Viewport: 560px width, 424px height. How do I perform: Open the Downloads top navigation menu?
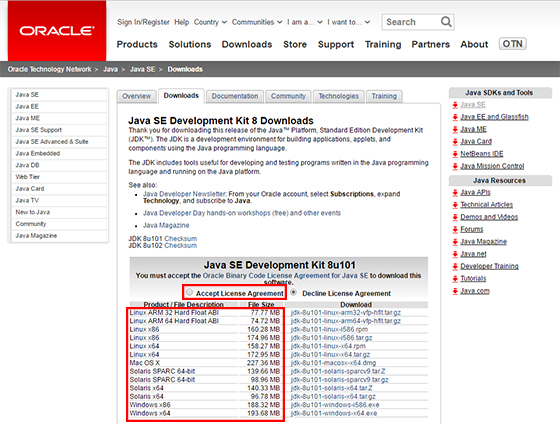247,44
